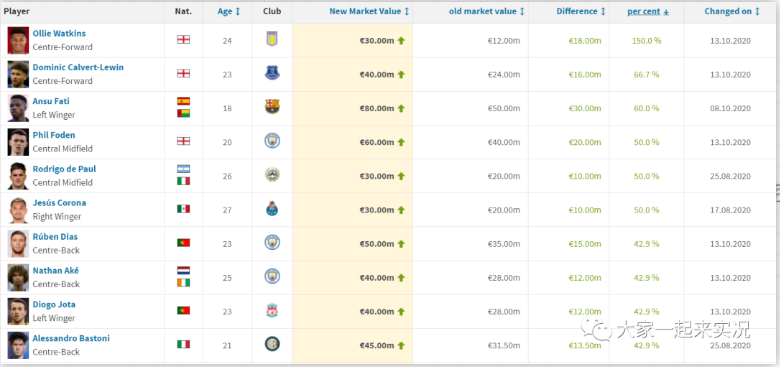Viewport: 780px width, 367px height.
Task: Select the FC Porto club crest
Action: pos(272,209)
